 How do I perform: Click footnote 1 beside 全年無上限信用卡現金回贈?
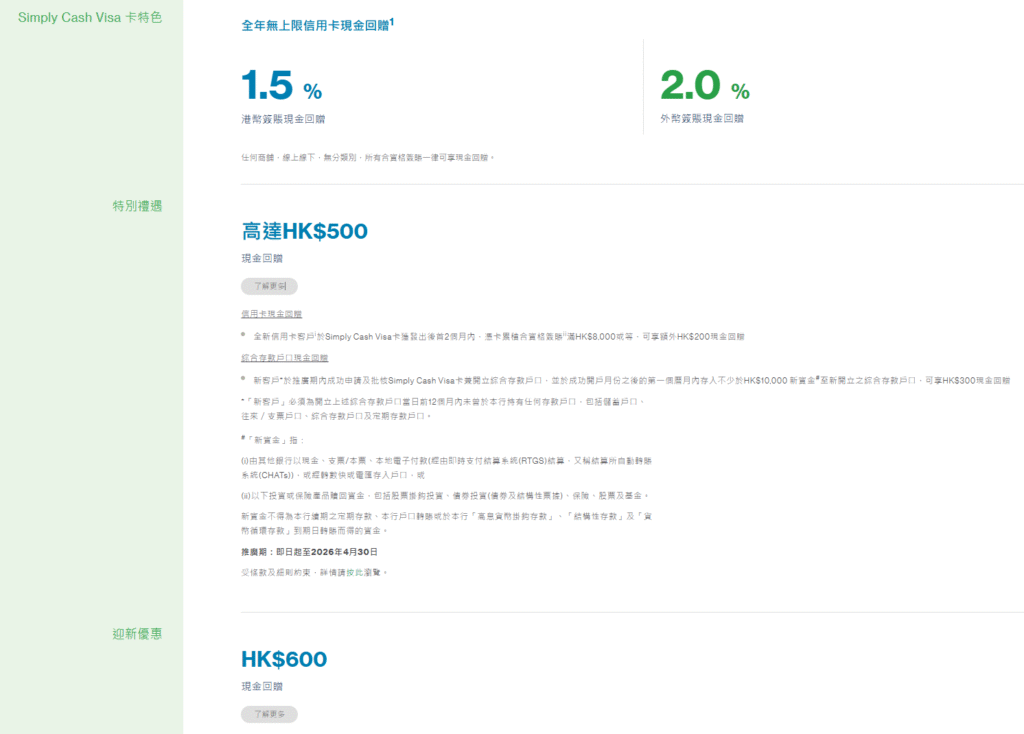pos(391,20)
